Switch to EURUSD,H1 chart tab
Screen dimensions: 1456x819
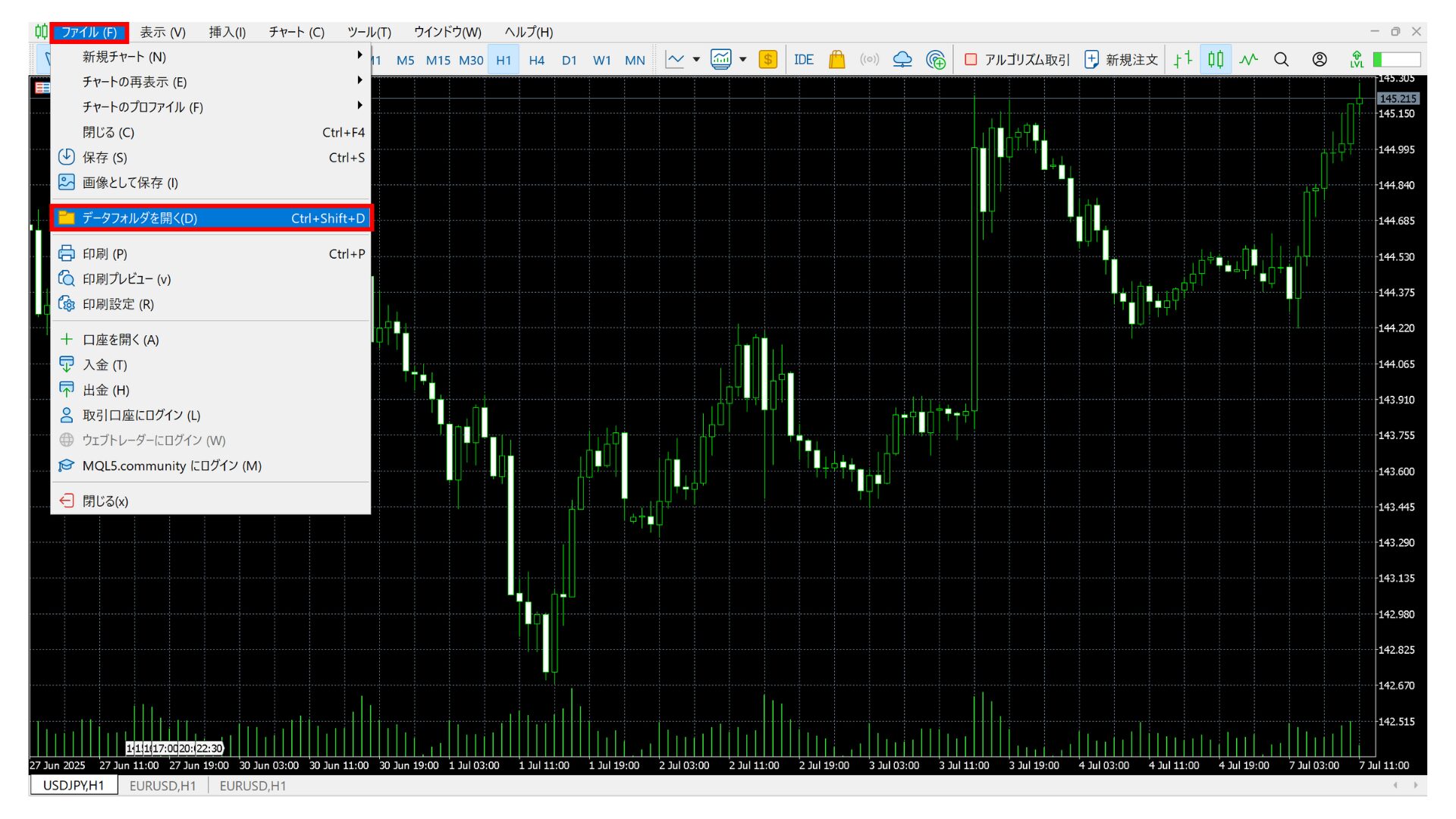(x=162, y=786)
